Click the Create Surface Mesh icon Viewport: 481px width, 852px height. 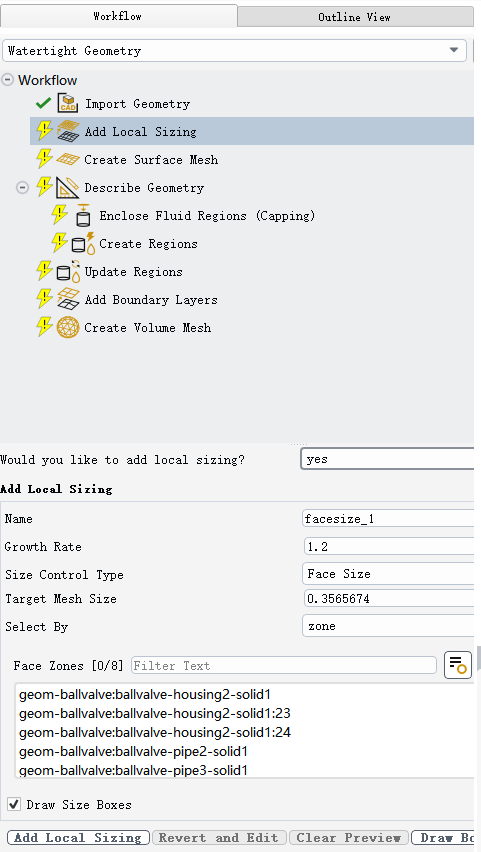click(68, 160)
